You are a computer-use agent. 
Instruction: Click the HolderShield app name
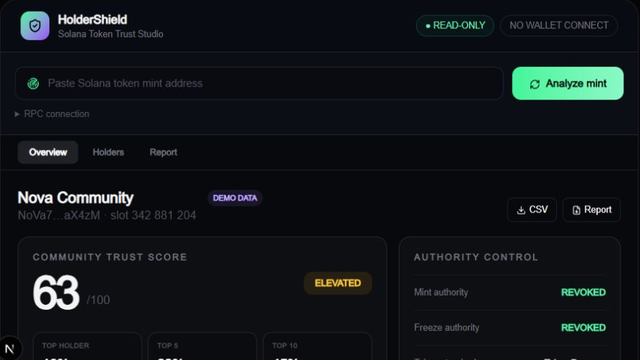(x=92, y=20)
